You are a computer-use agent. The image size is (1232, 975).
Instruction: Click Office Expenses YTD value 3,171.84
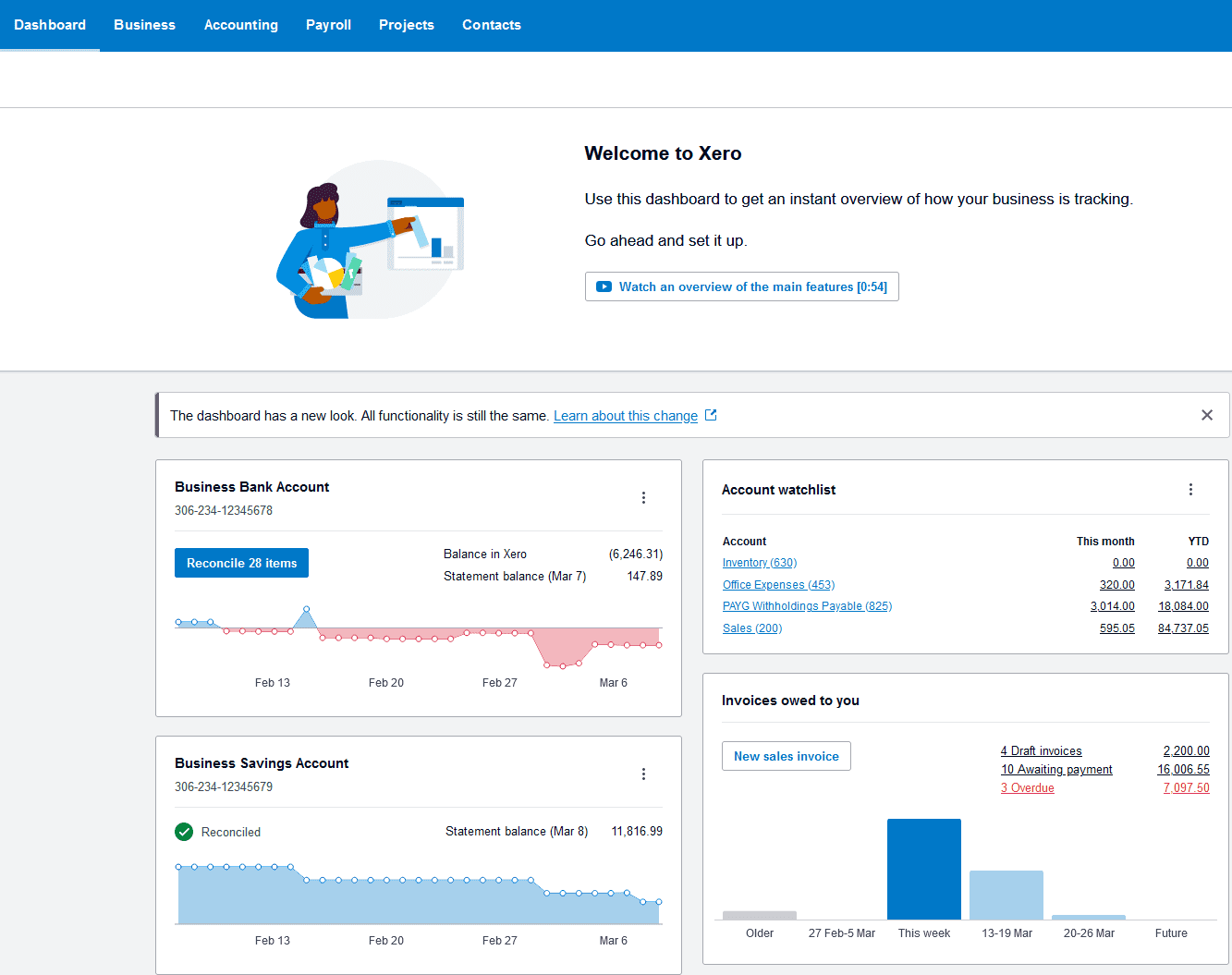[1187, 585]
